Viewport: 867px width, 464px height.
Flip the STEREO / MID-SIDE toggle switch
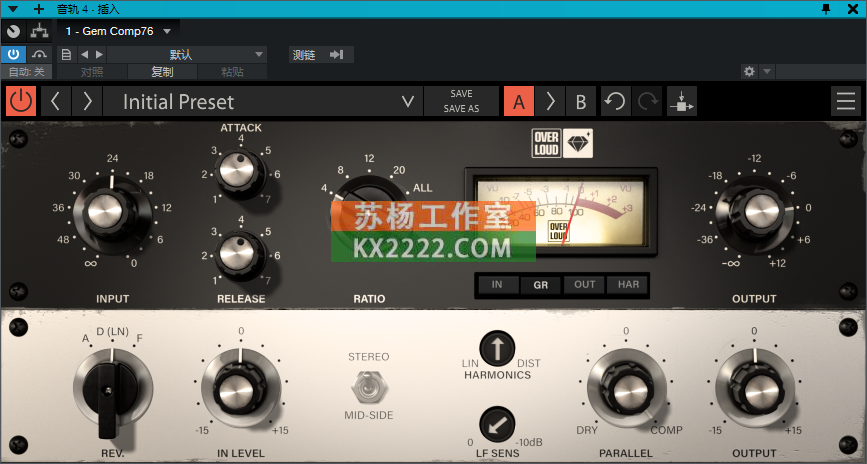click(369, 386)
